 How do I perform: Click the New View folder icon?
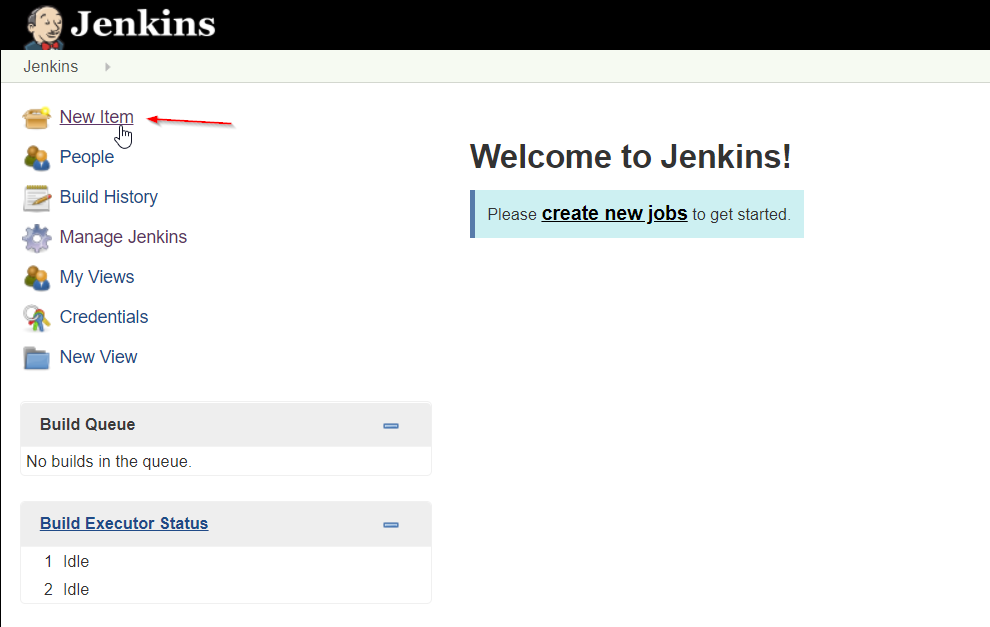coord(36,357)
